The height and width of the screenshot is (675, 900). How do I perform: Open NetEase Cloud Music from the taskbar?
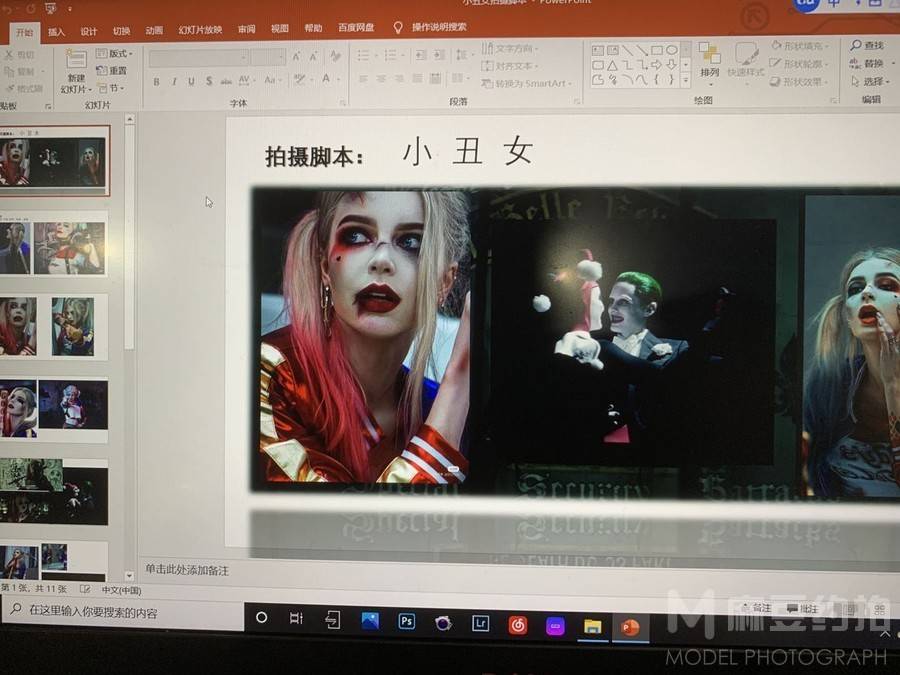pyautogui.click(x=517, y=624)
